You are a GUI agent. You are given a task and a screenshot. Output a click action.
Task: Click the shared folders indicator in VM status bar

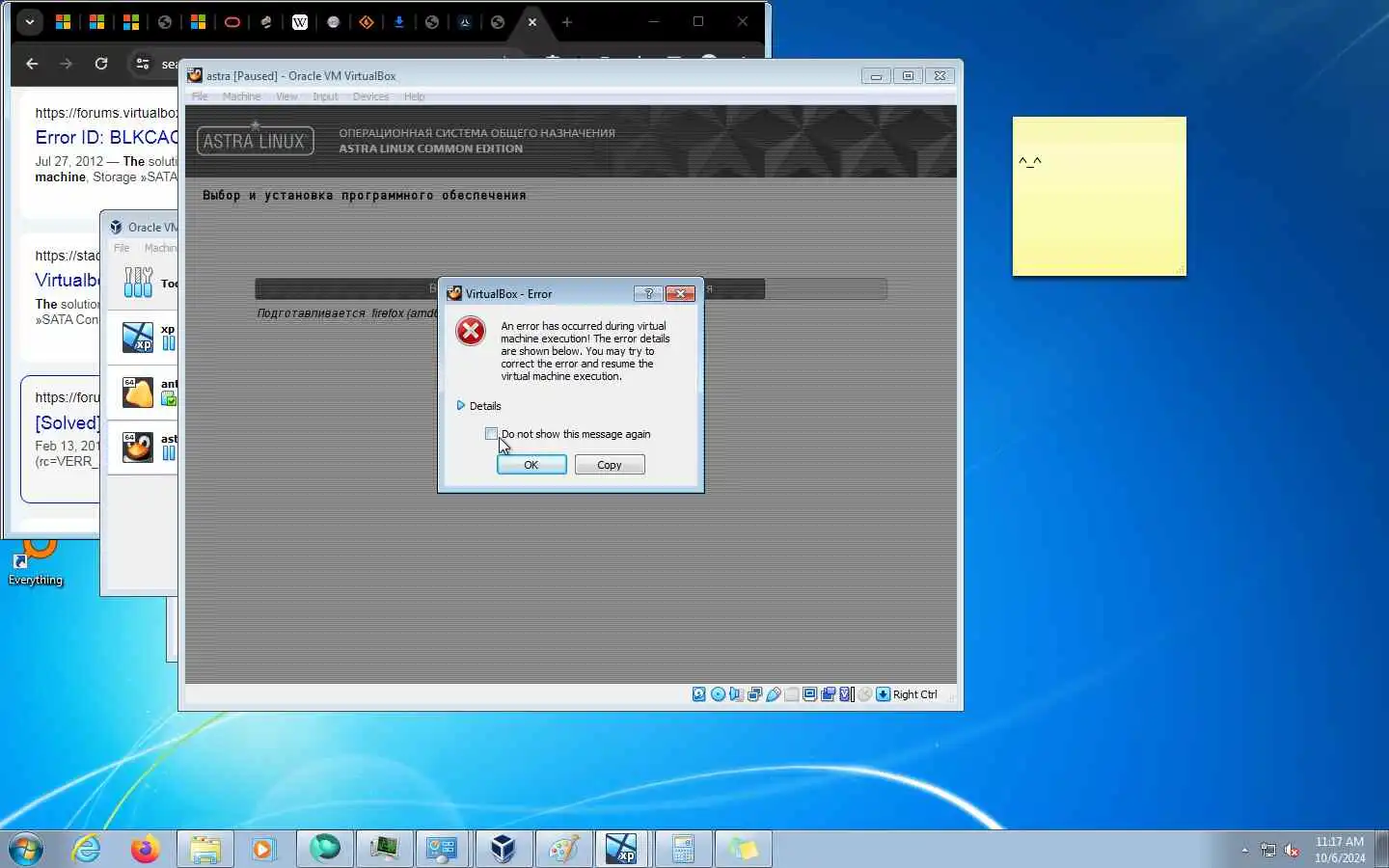792,694
